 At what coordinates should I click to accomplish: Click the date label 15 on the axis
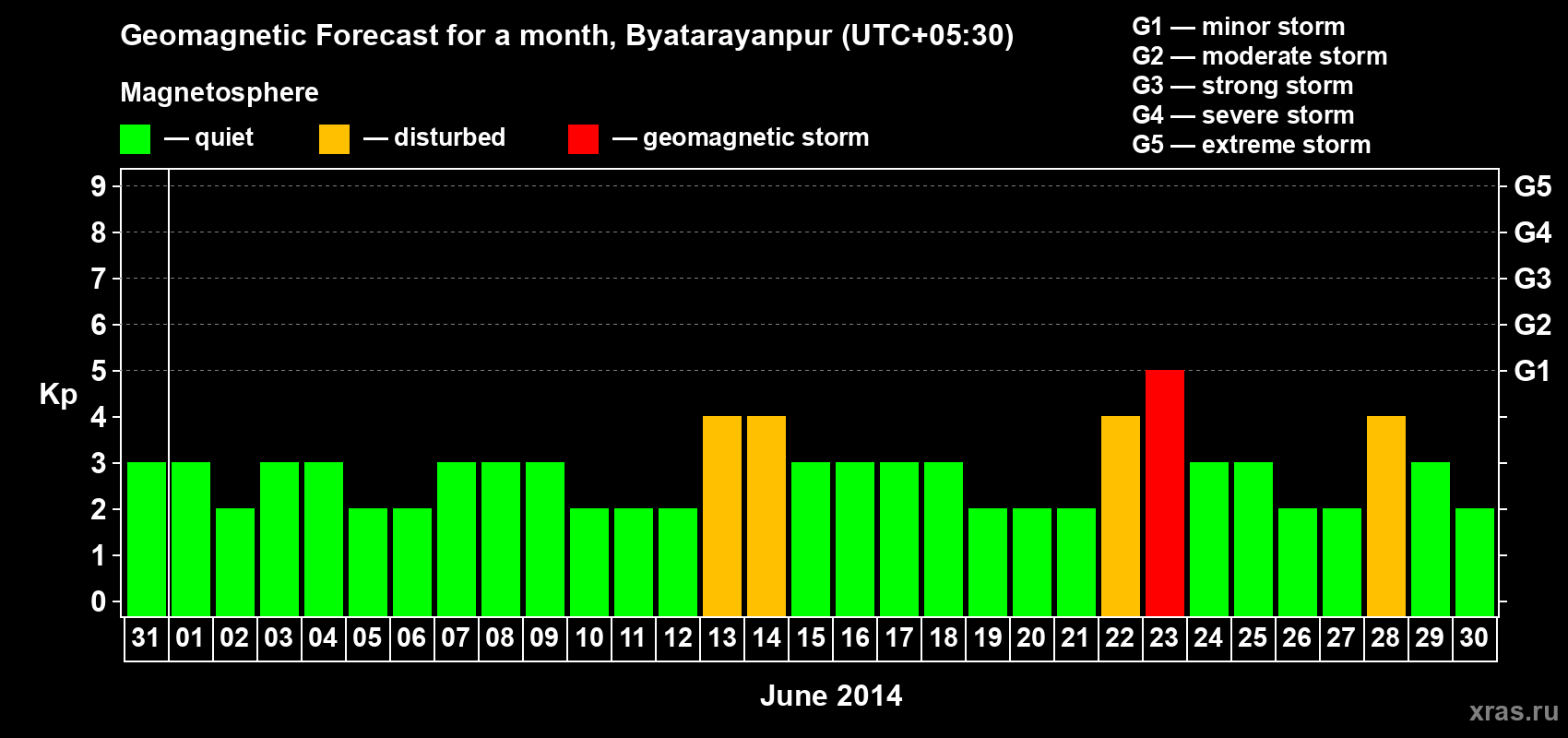pyautogui.click(x=810, y=637)
